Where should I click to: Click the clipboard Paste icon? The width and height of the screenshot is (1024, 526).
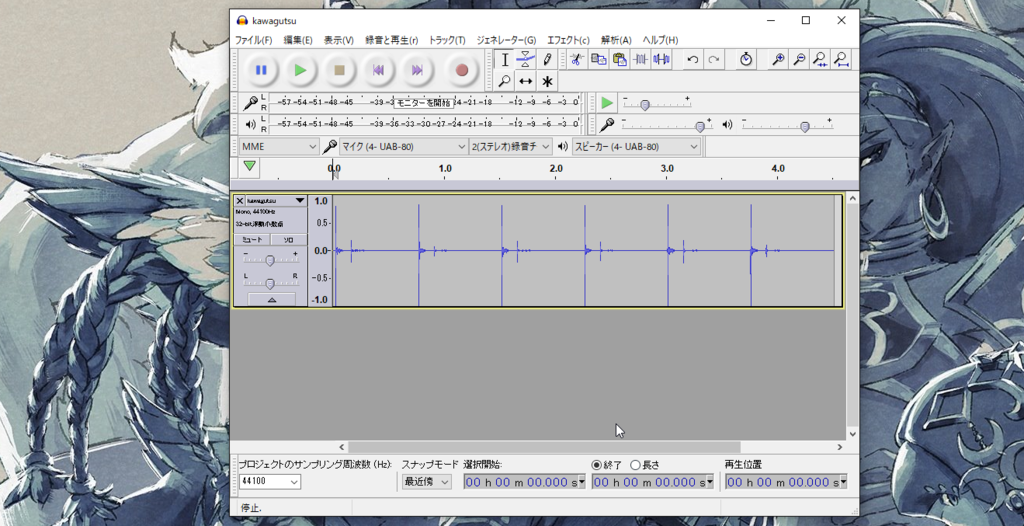[x=619, y=59]
